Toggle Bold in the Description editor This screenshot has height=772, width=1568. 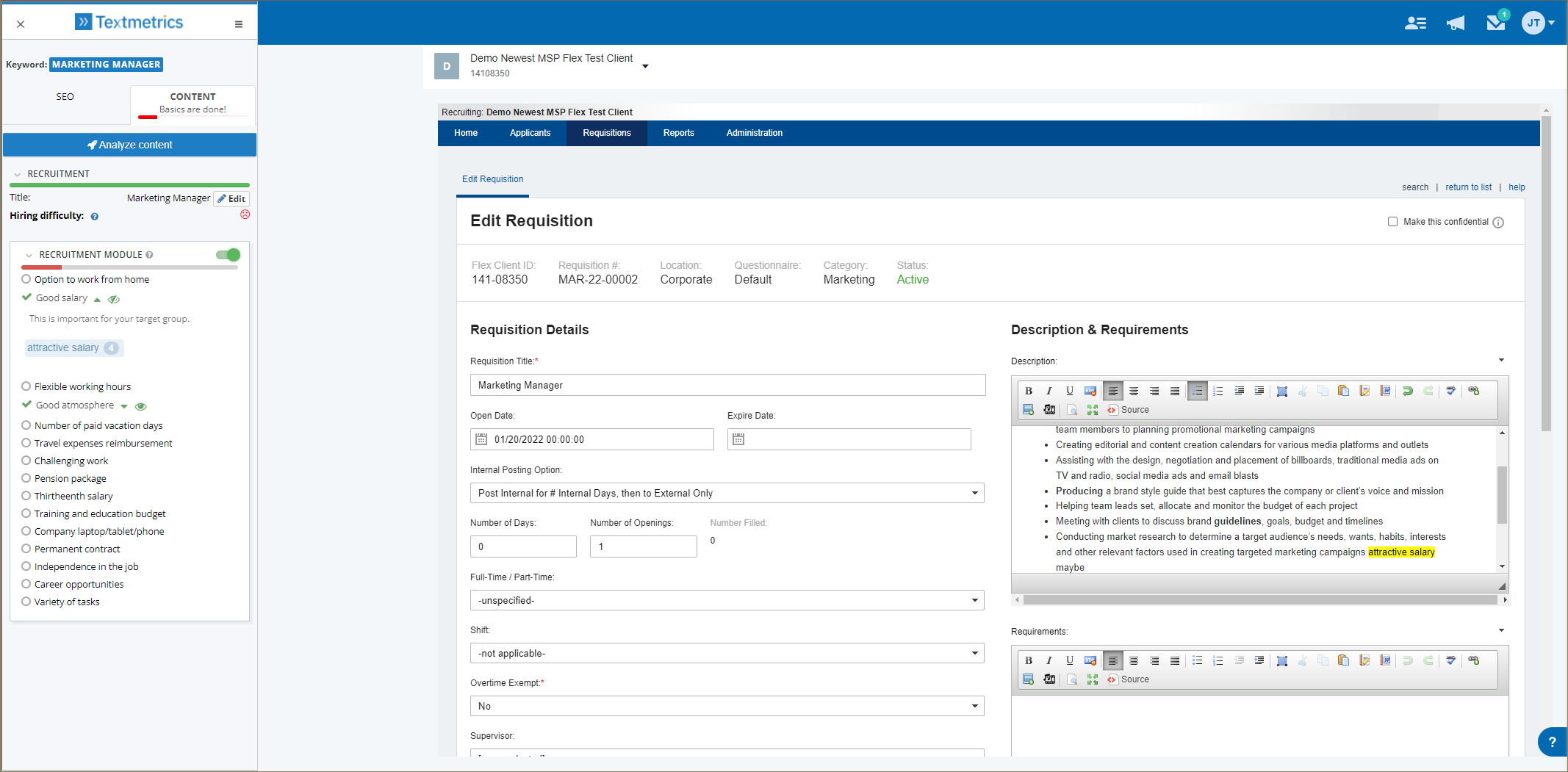point(1029,391)
